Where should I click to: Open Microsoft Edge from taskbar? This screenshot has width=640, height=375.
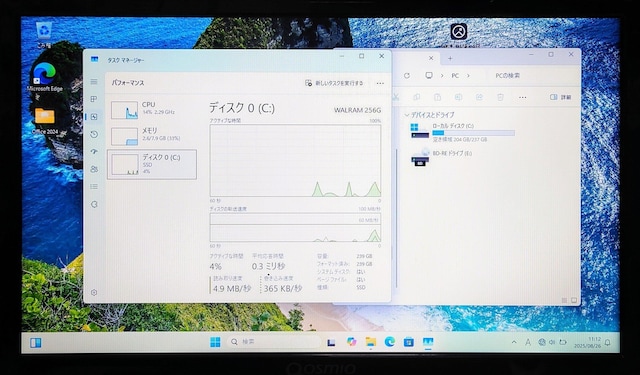[390, 342]
